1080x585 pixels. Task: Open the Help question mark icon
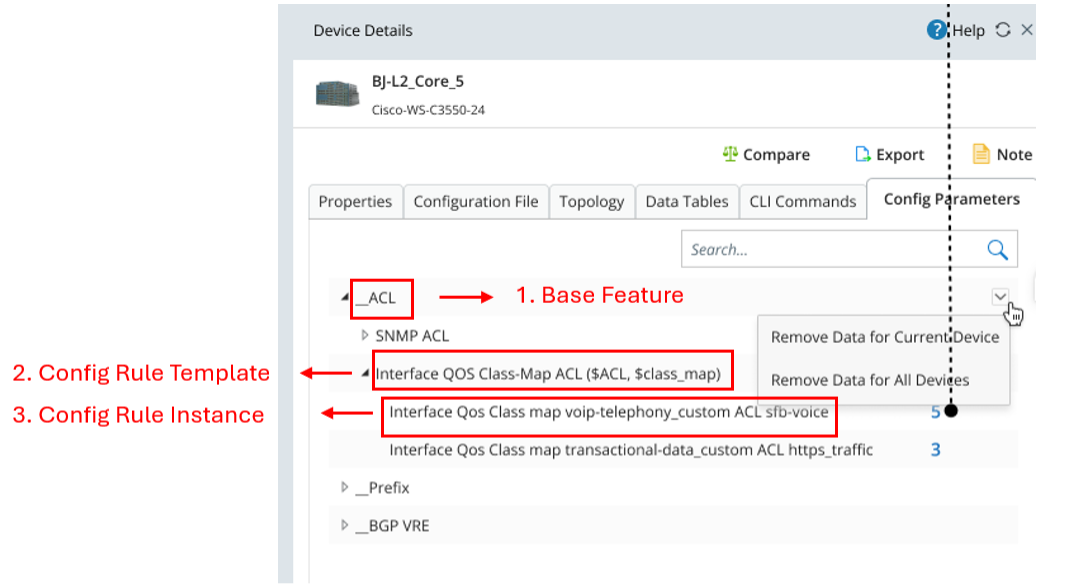[x=936, y=30]
